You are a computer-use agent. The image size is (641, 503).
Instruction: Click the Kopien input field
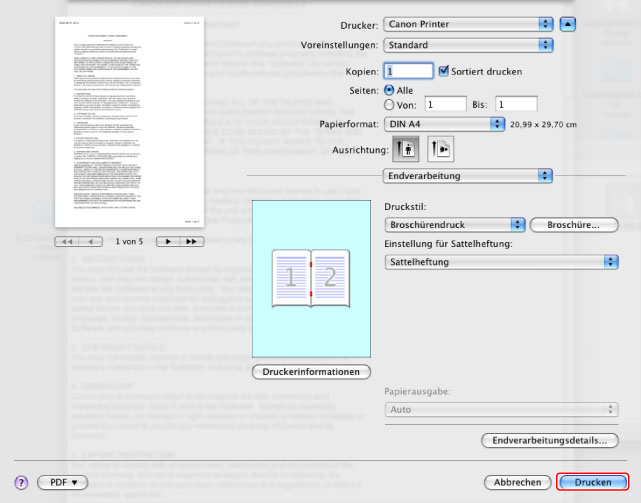coord(408,71)
